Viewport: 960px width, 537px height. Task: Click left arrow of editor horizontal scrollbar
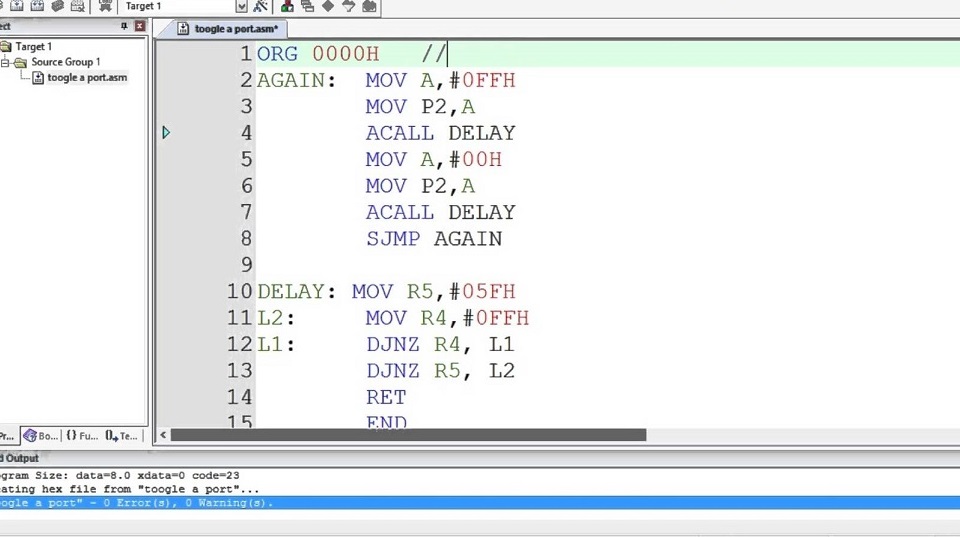162,435
